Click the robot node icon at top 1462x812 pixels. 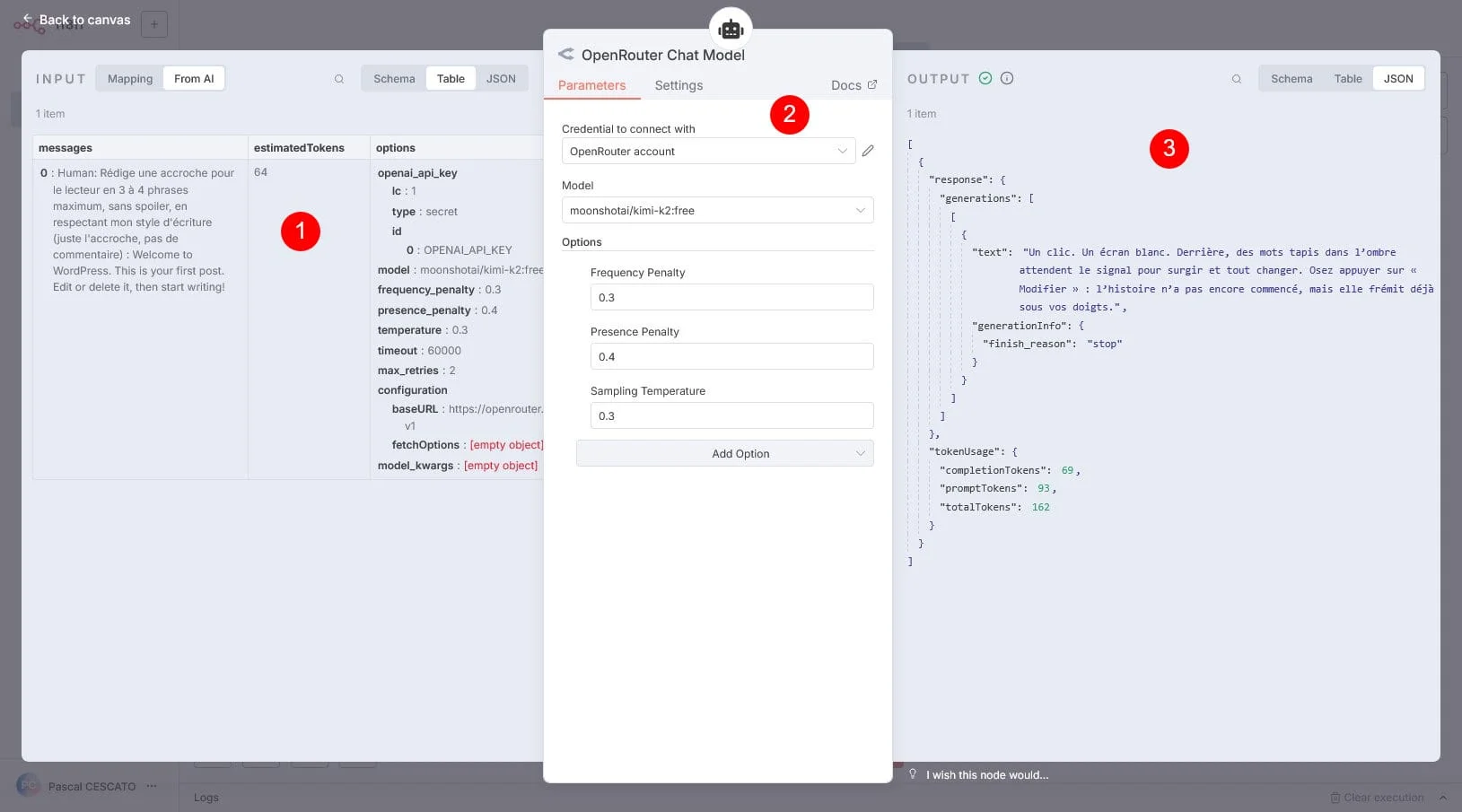731,30
